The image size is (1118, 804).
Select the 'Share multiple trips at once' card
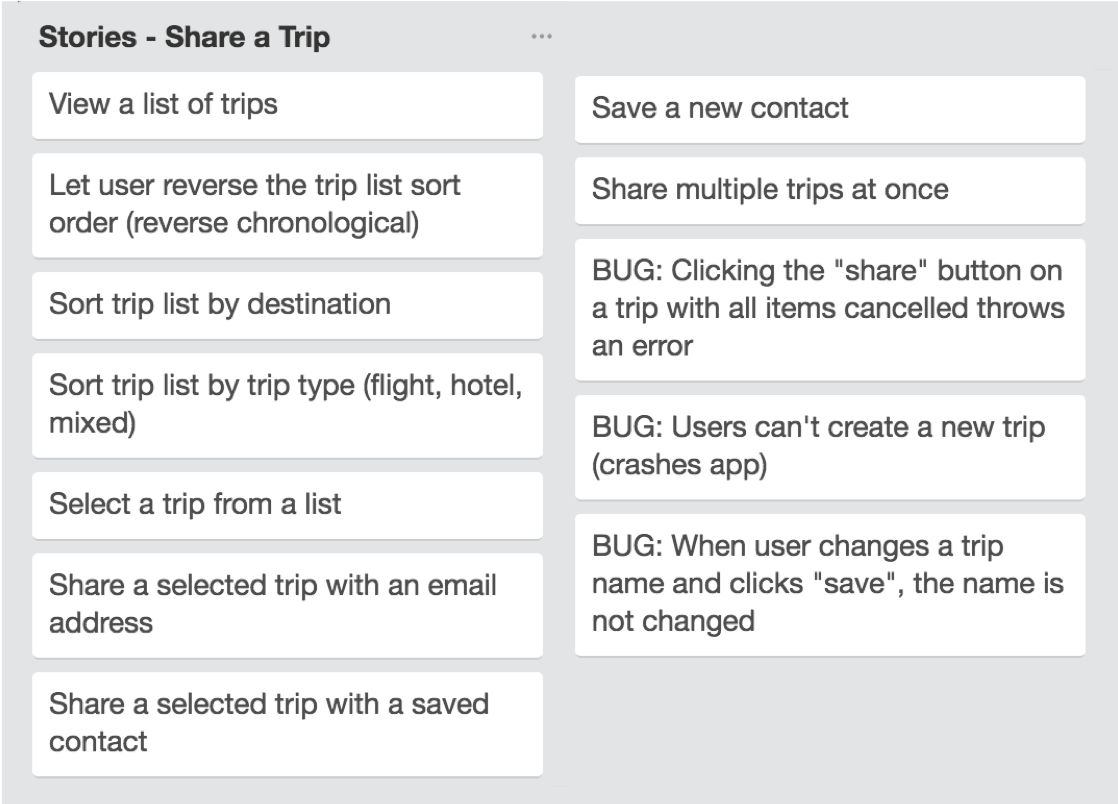tap(829, 189)
